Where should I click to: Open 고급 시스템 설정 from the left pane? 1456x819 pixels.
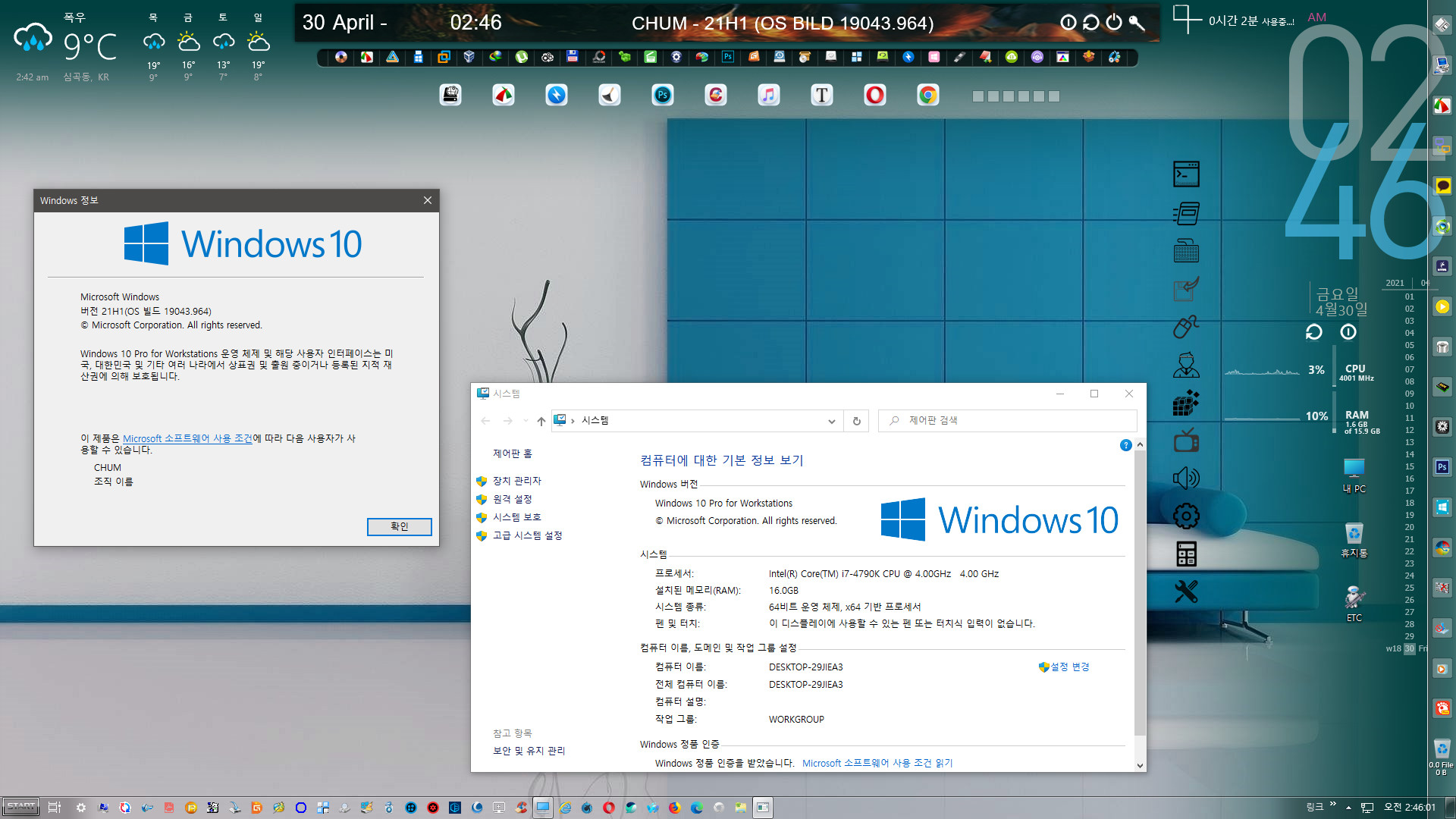click(527, 535)
